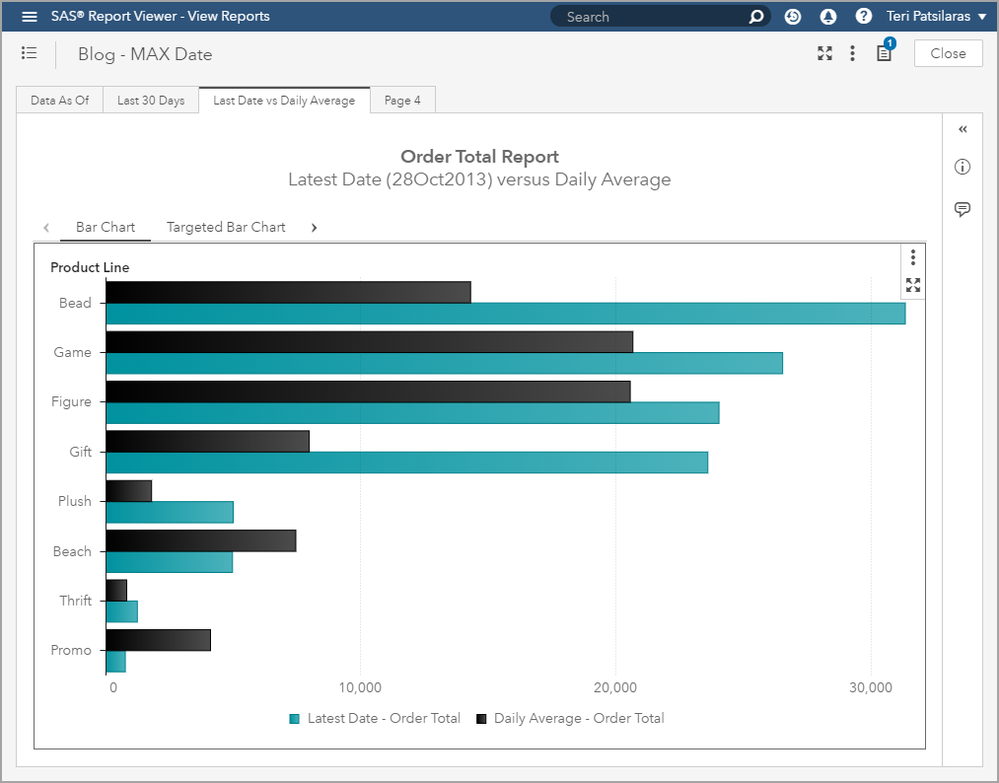
Task: Open report alerts icon with badge
Action: pos(884,53)
